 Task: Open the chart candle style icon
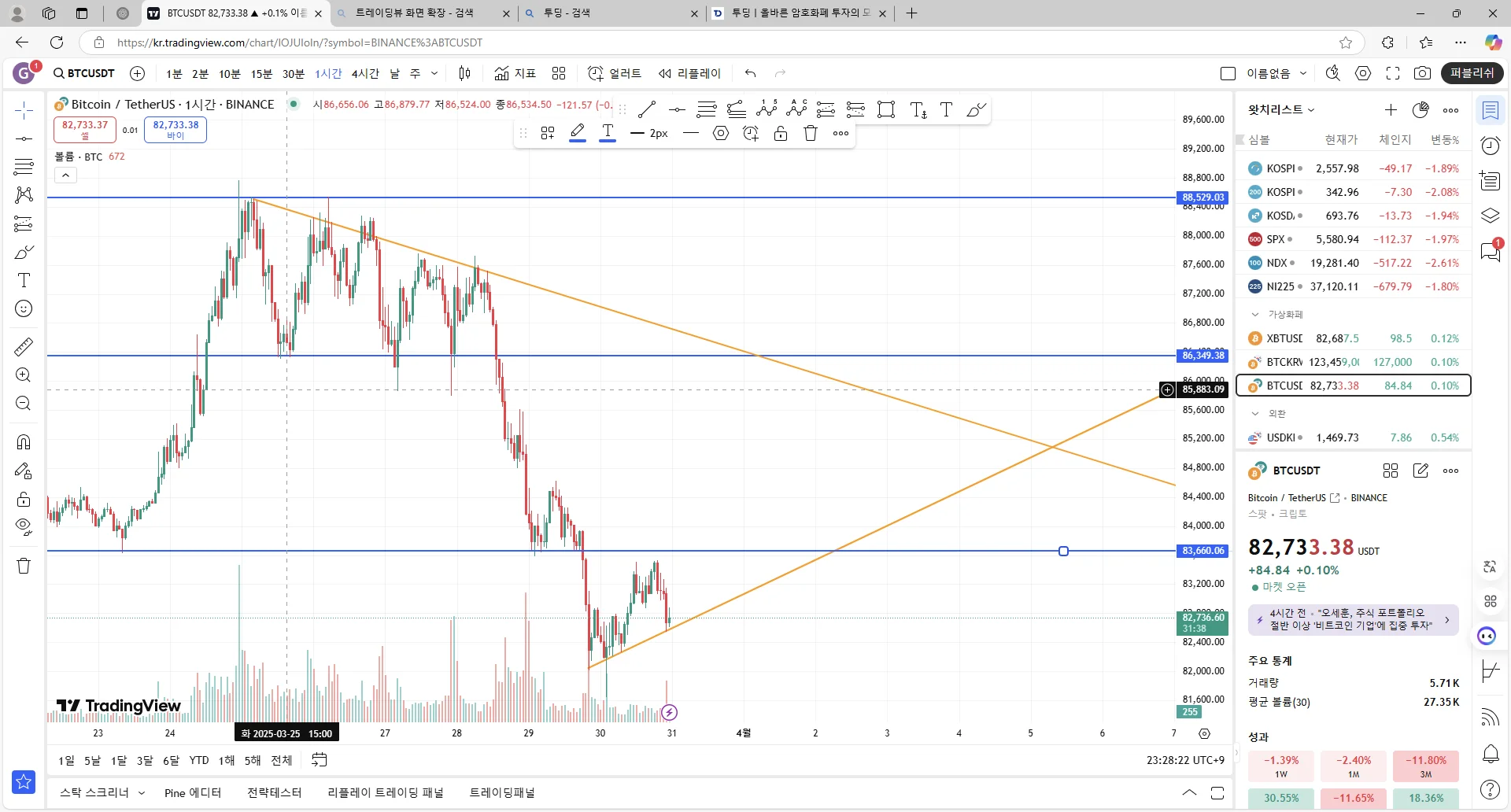pos(464,73)
